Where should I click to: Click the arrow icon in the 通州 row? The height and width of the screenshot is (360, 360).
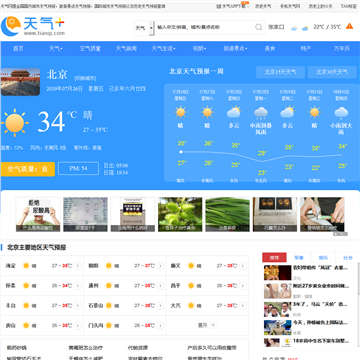(160, 286)
